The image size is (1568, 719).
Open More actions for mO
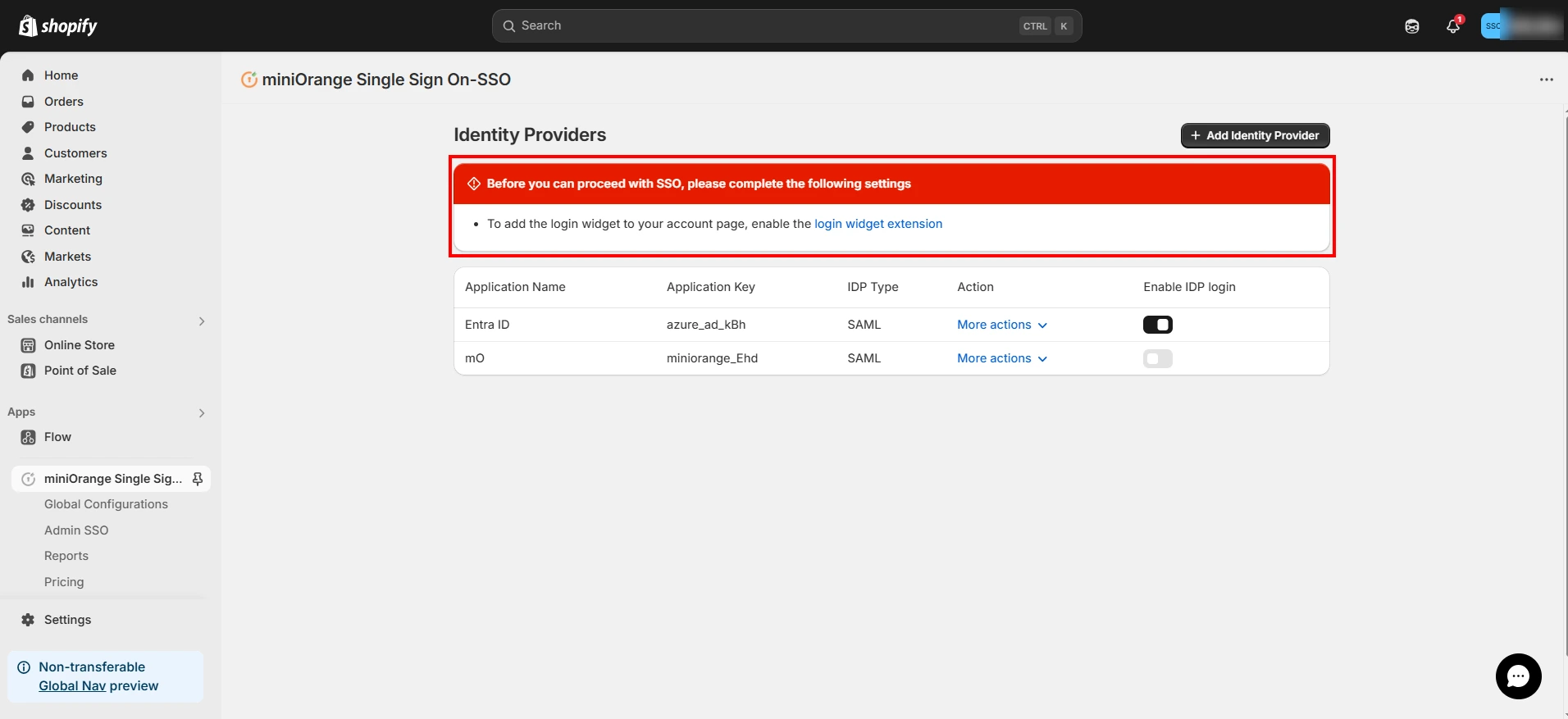click(1002, 358)
